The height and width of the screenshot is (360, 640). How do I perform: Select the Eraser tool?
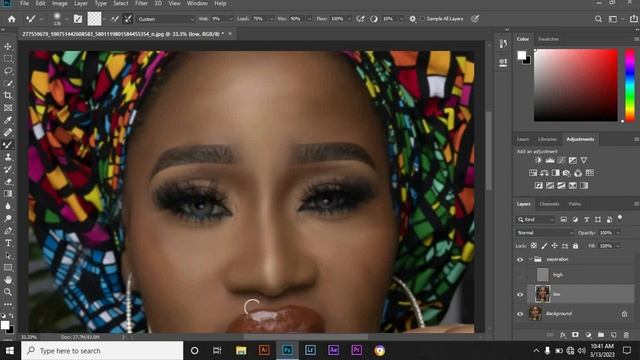pos(8,182)
